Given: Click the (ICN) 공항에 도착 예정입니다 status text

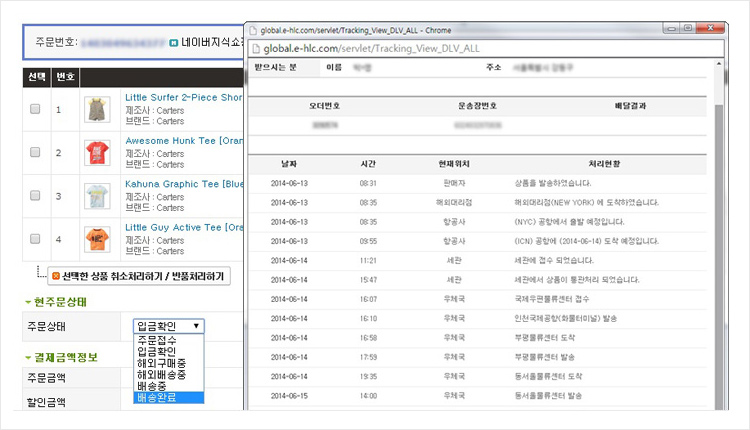Looking at the screenshot, I should pyautogui.click(x=586, y=241).
